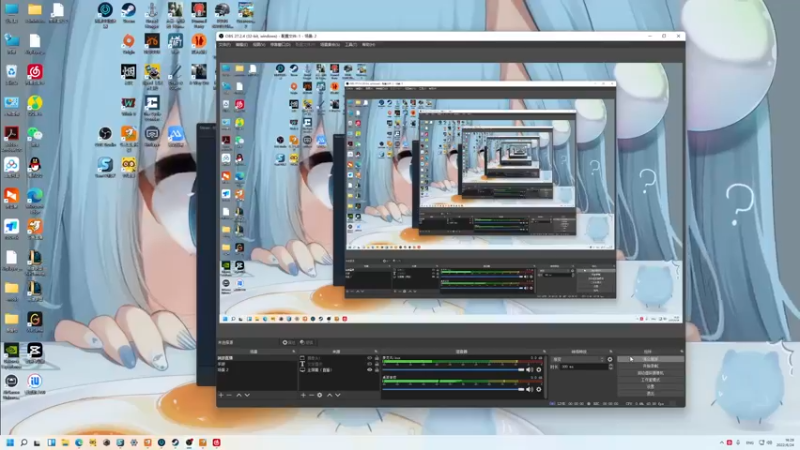Click the streaming button atop Controls
Screen dimensions: 800x450
(x=651, y=359)
